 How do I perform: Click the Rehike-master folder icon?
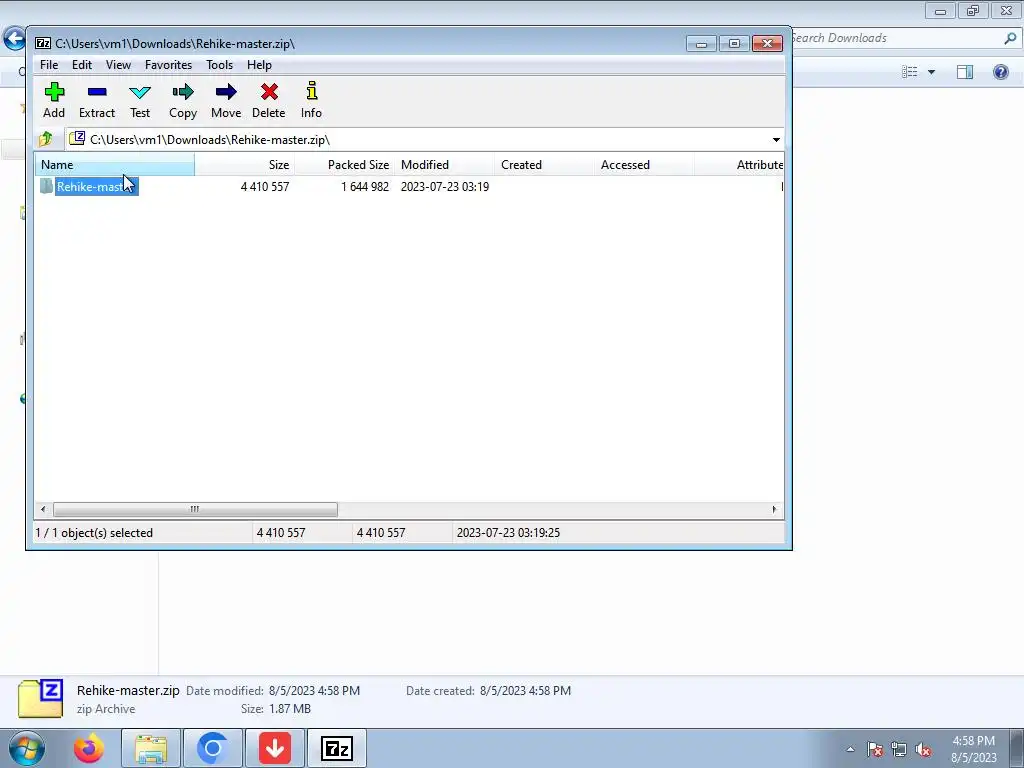point(46,186)
